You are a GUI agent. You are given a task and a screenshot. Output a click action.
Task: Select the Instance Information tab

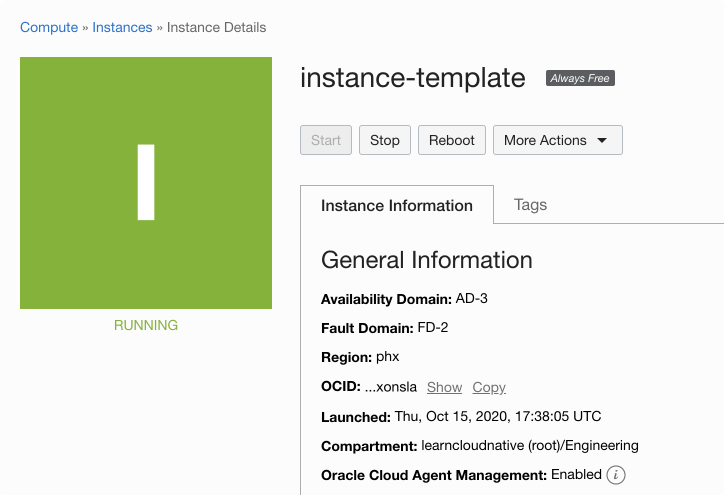[397, 206]
